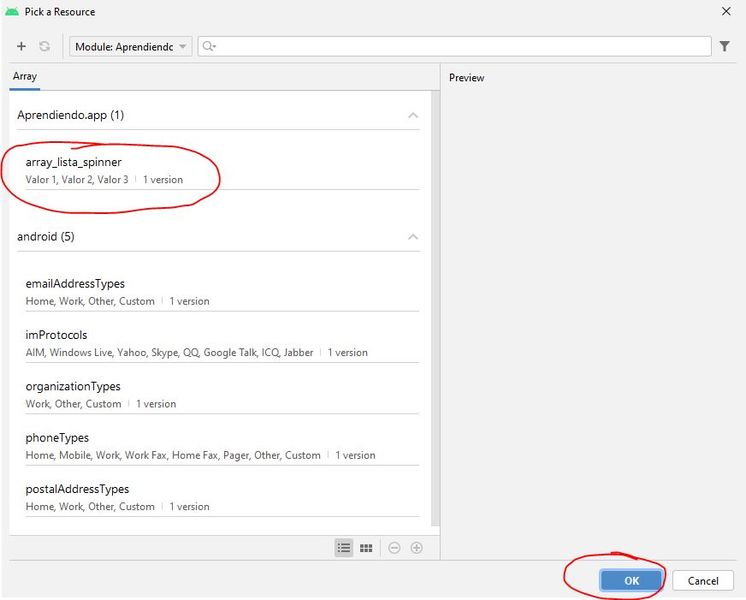
Task: Select emailAddressTypes resource
Action: 222,292
